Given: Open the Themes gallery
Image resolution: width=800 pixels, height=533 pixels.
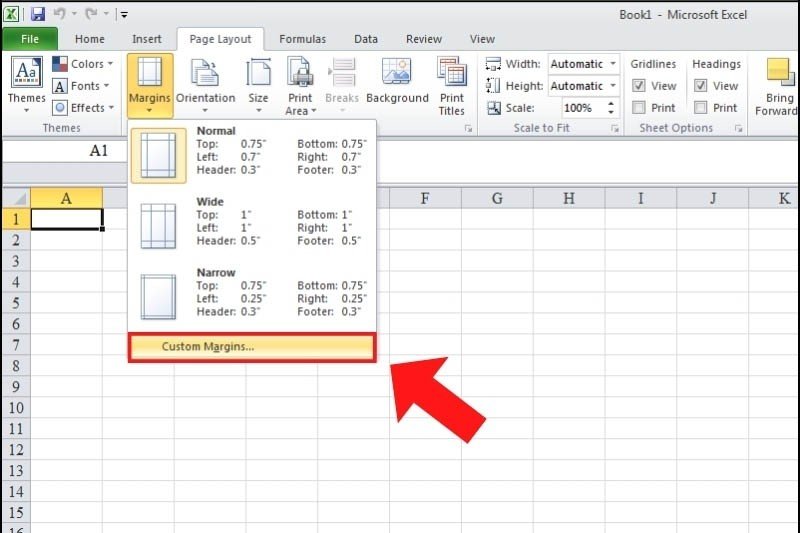Looking at the screenshot, I should pyautogui.click(x=27, y=85).
